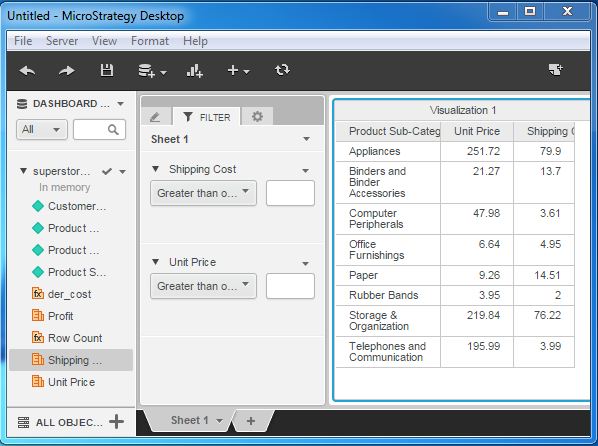
Task: Switch to the editor pencil tab
Action: 155,117
